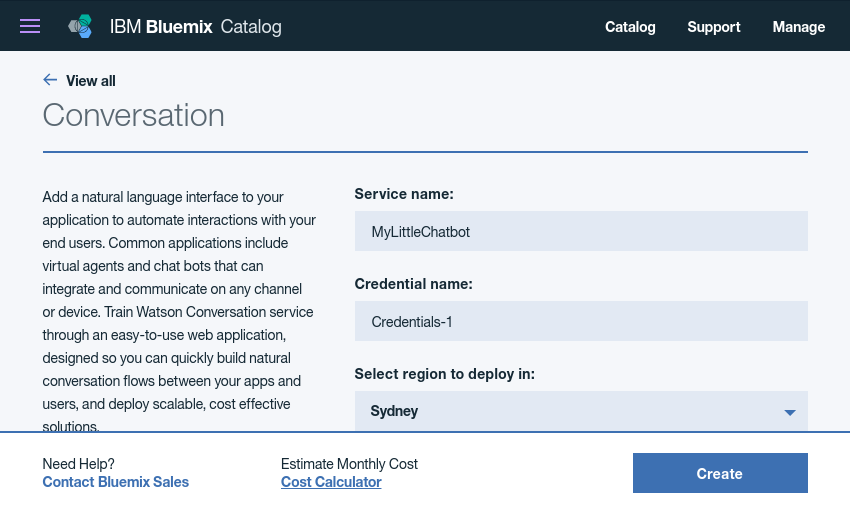Click the Credential name label
The image size is (850, 513).
tap(413, 284)
